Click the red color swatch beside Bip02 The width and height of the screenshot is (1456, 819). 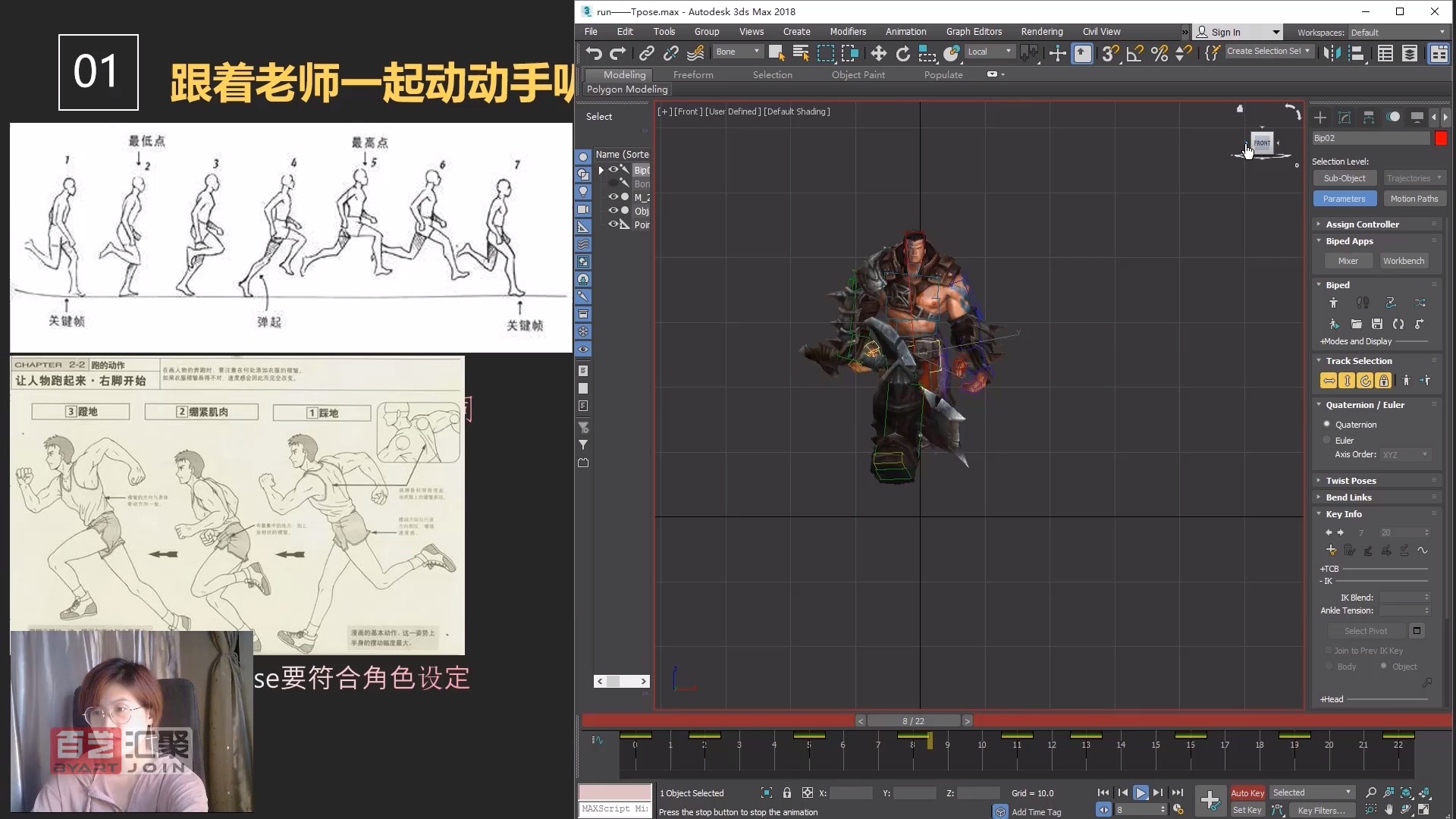tap(1441, 138)
